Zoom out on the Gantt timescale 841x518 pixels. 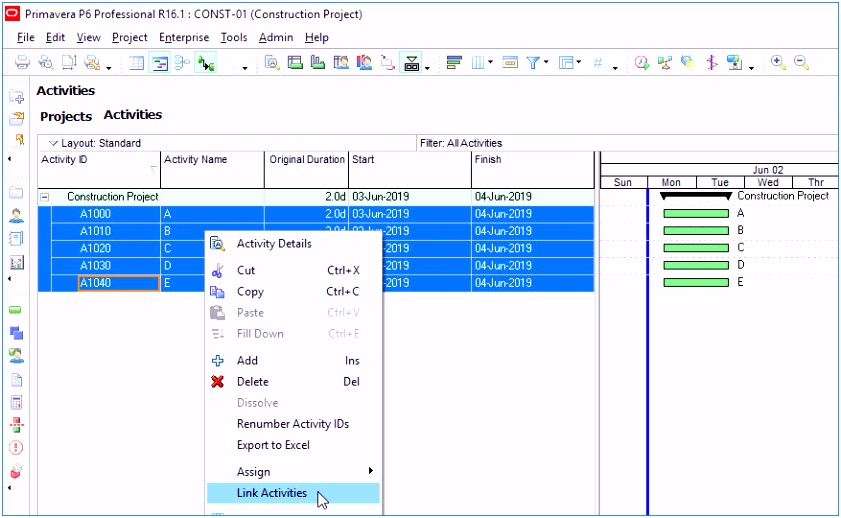(801, 62)
